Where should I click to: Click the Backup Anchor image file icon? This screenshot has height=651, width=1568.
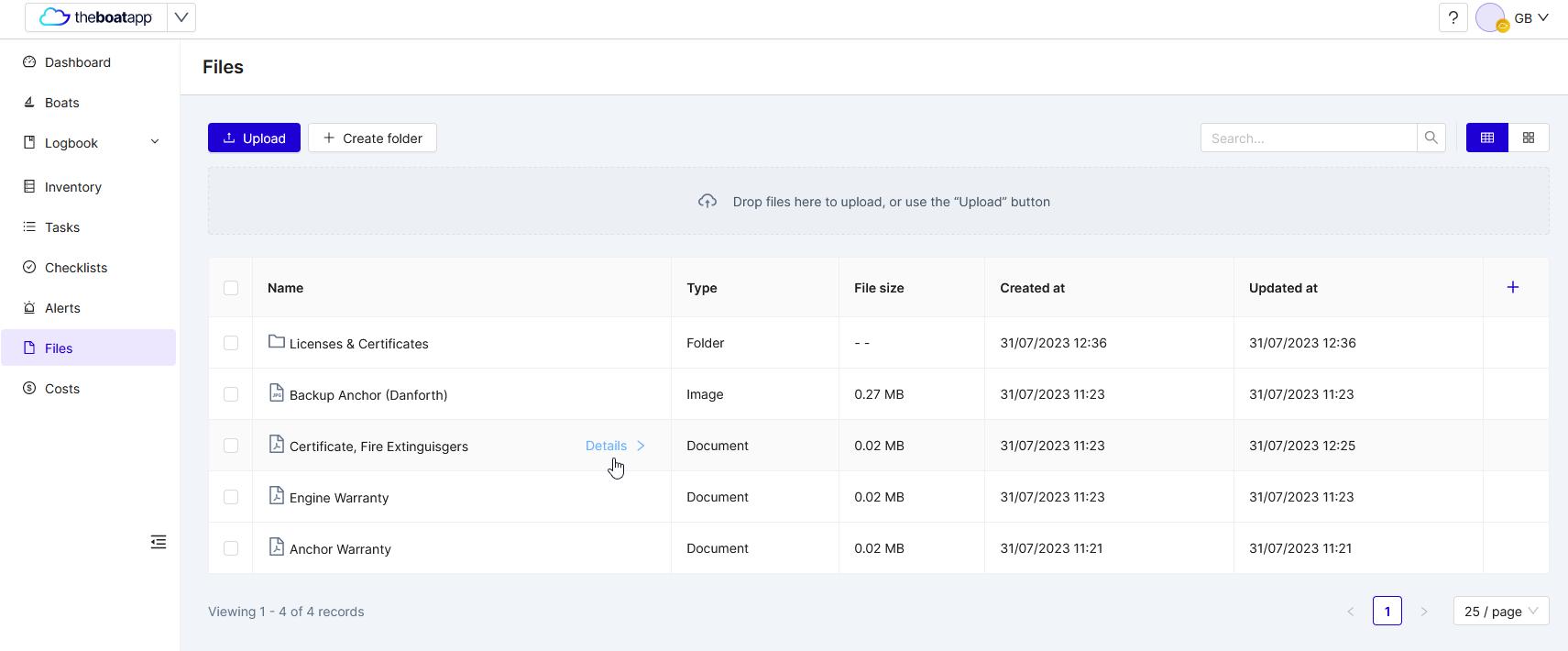[277, 392]
